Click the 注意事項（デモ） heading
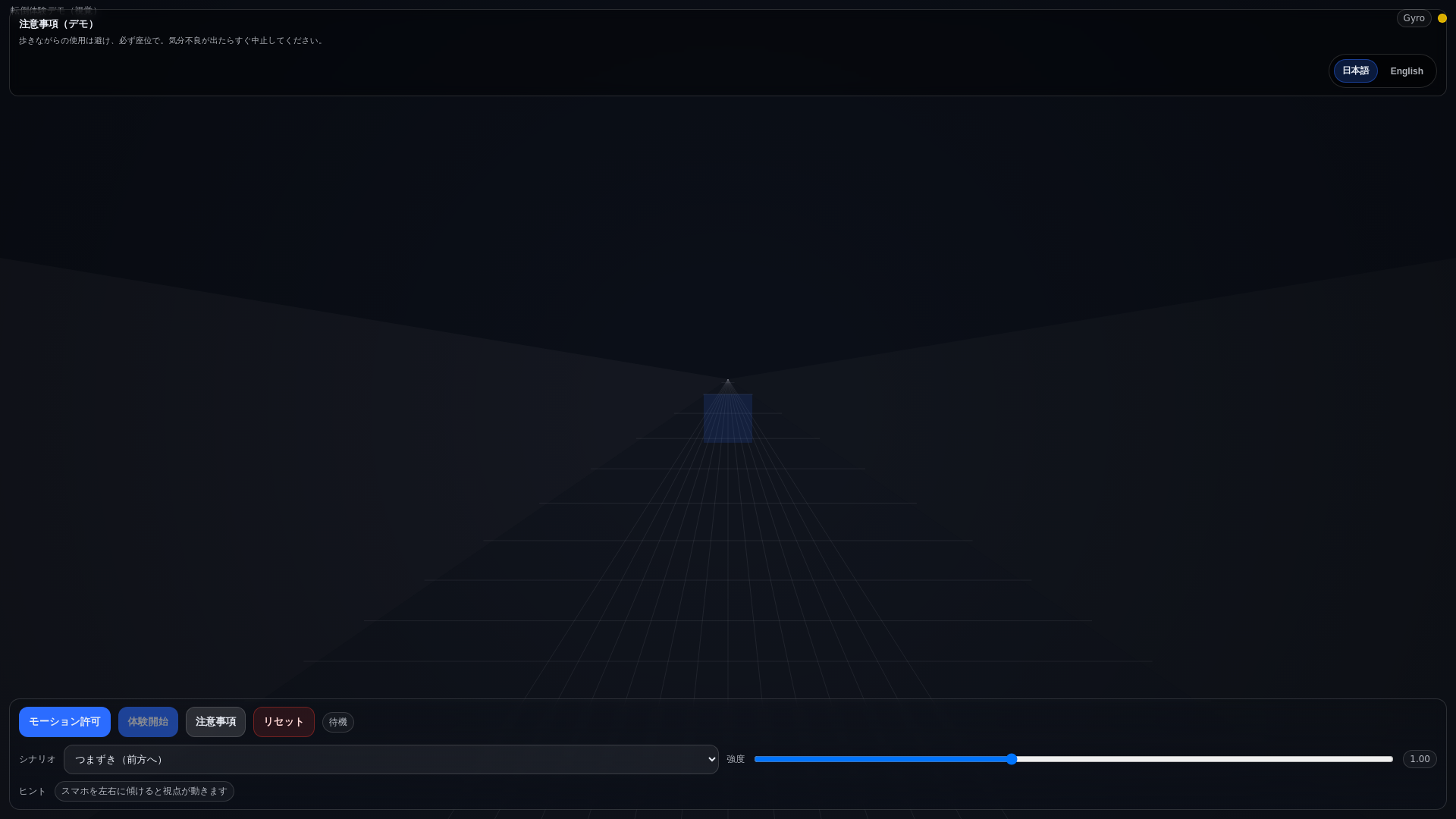The image size is (1456, 819). [x=58, y=24]
